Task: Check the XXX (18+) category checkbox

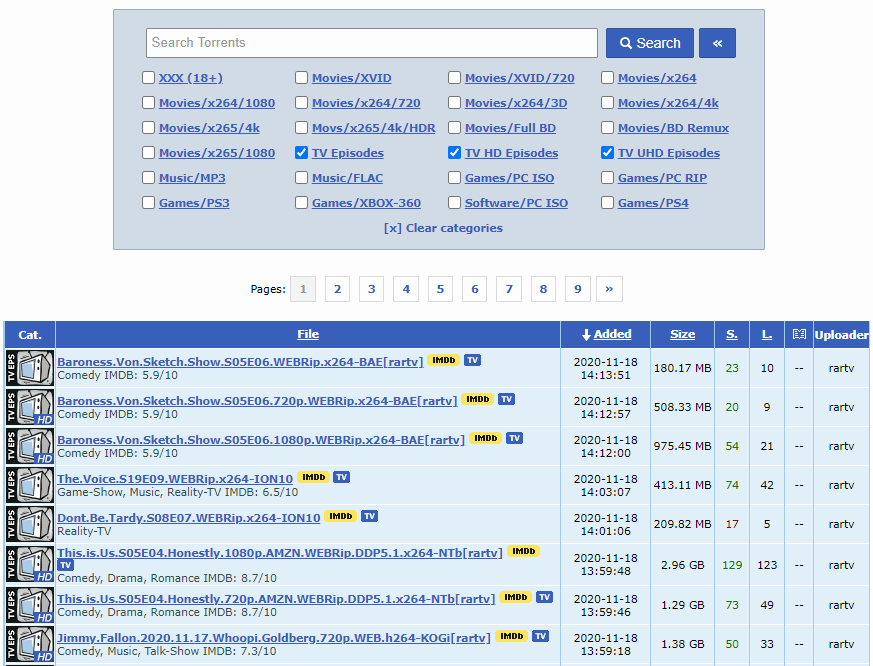Action: point(148,77)
